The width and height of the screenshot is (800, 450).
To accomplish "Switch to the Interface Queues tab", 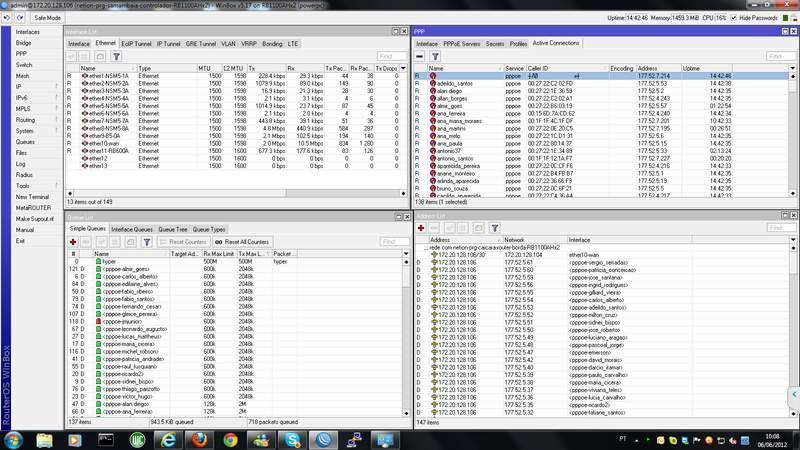I will coord(132,230).
